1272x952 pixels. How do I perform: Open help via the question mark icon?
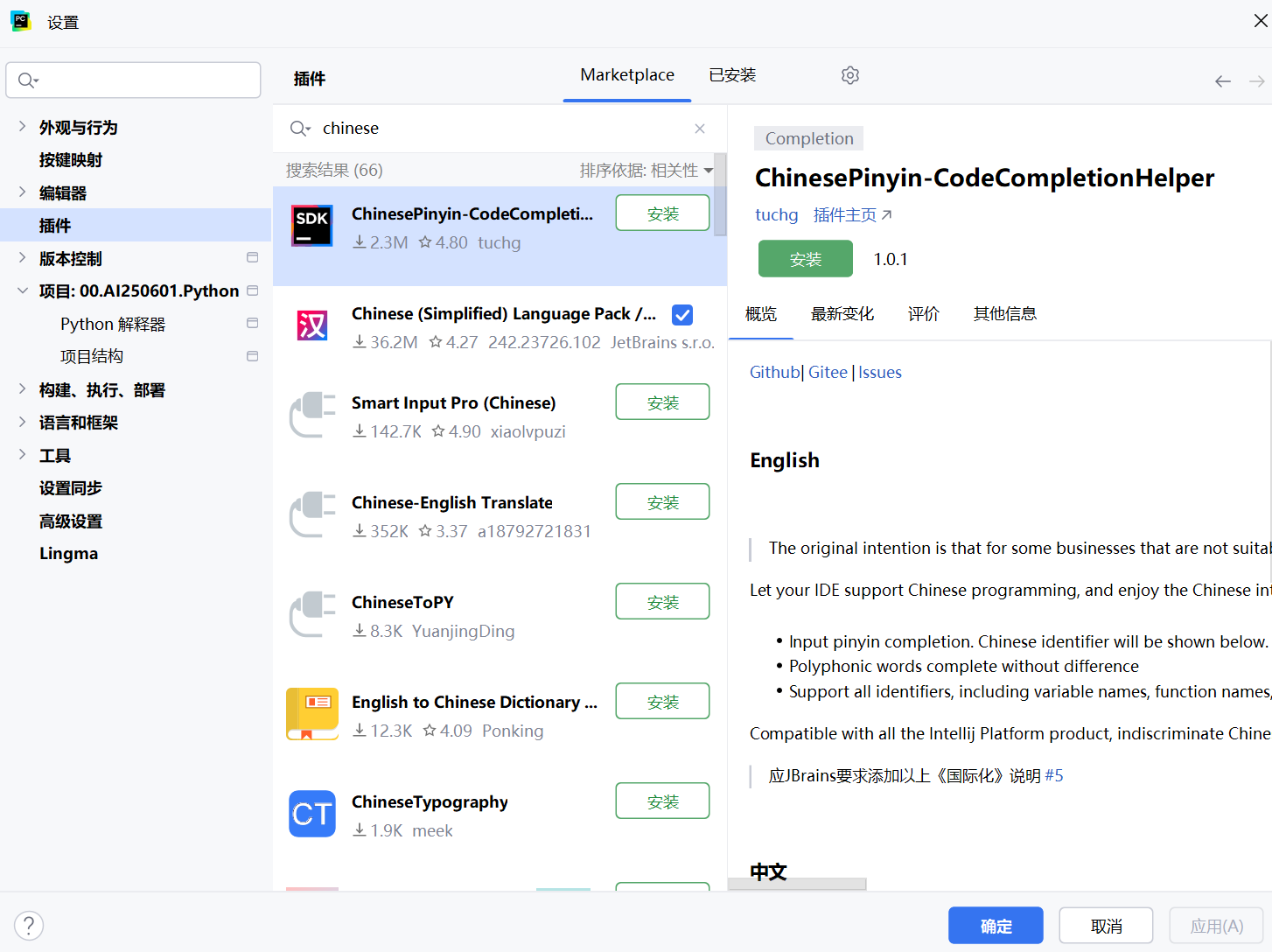(29, 925)
